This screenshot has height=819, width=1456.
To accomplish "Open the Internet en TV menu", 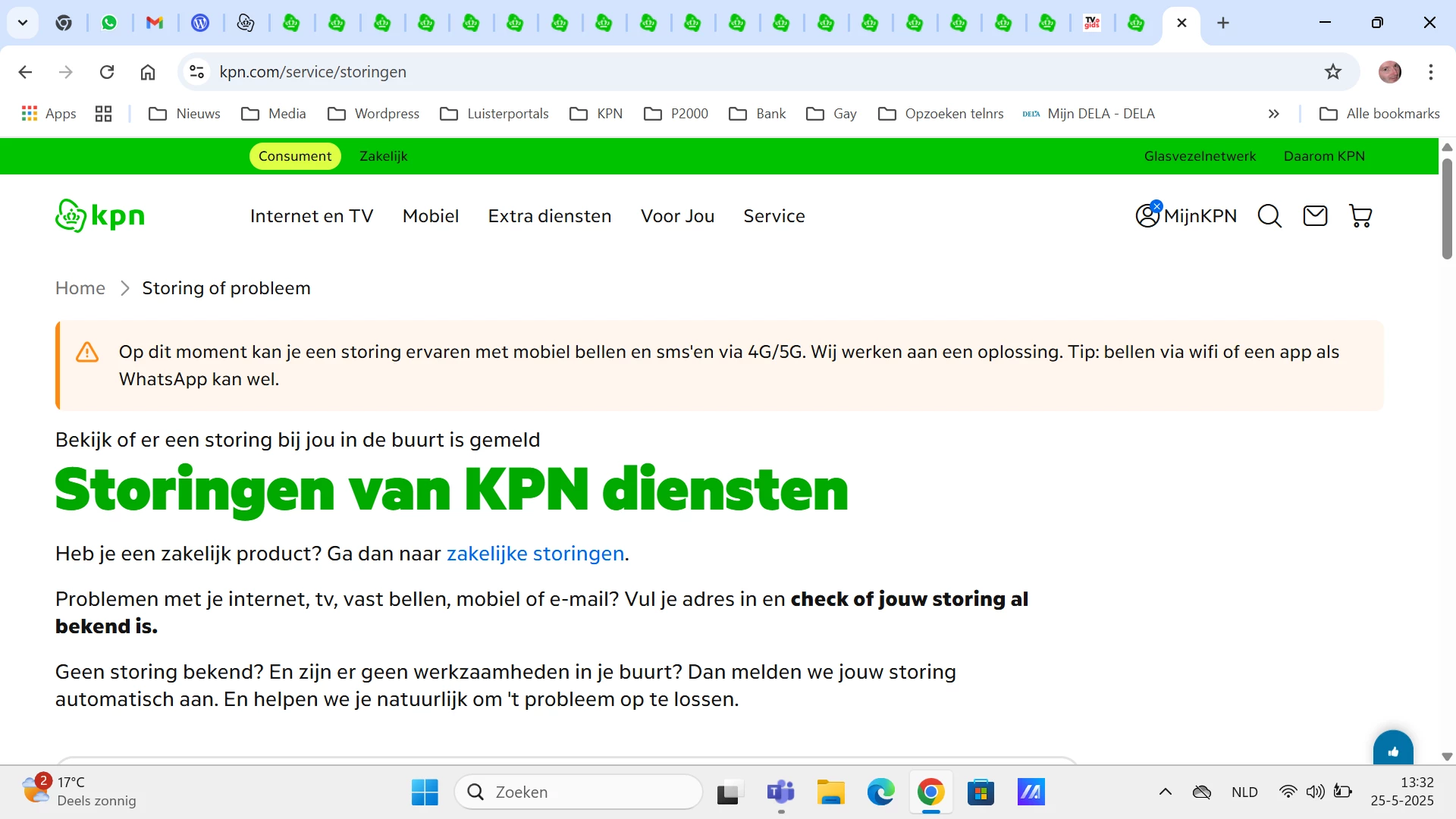I will [x=312, y=216].
